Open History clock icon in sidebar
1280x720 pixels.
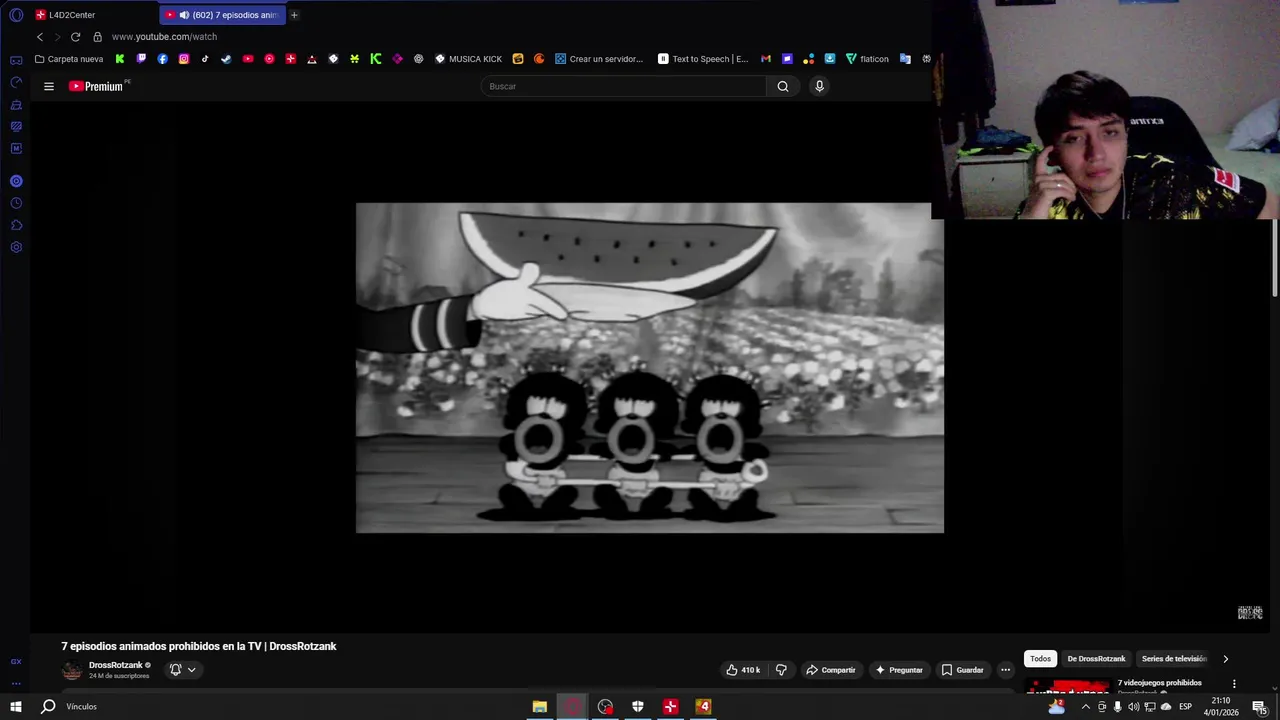[x=16, y=203]
